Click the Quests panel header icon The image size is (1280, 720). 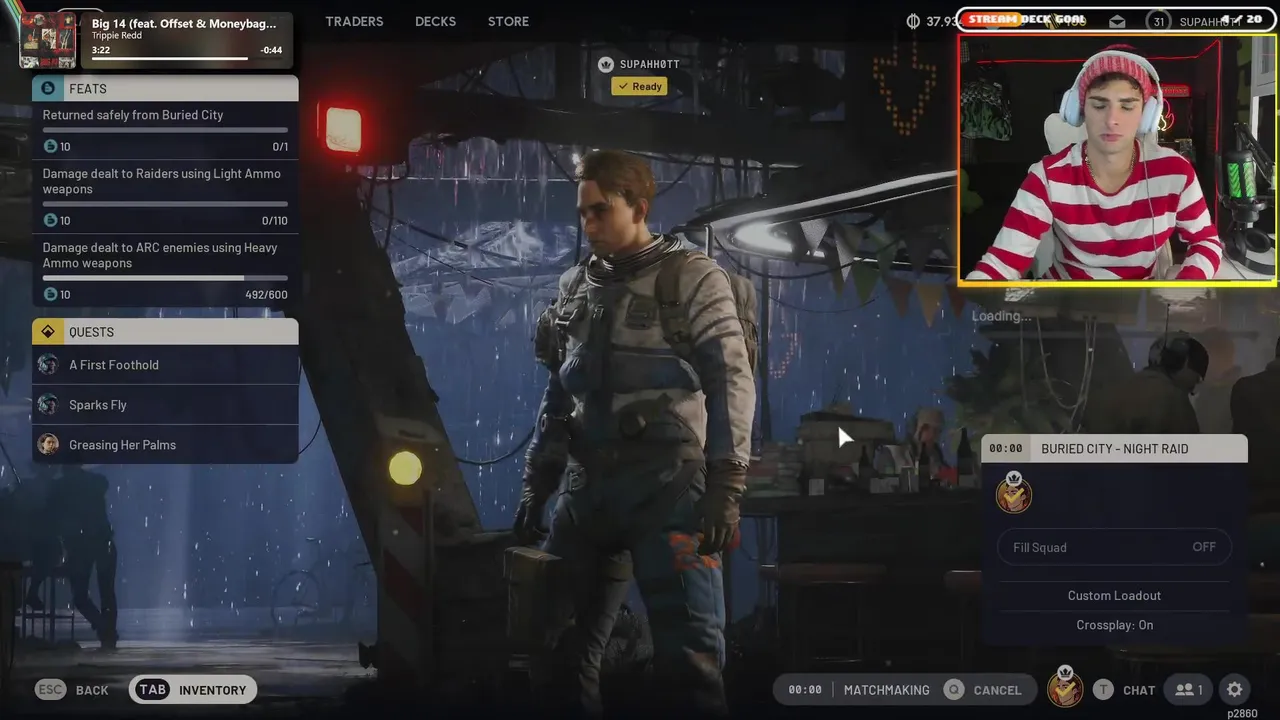click(x=48, y=331)
